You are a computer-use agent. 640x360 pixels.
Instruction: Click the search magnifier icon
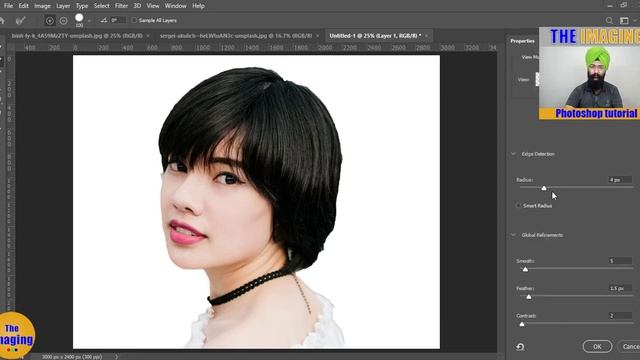click(609, 20)
